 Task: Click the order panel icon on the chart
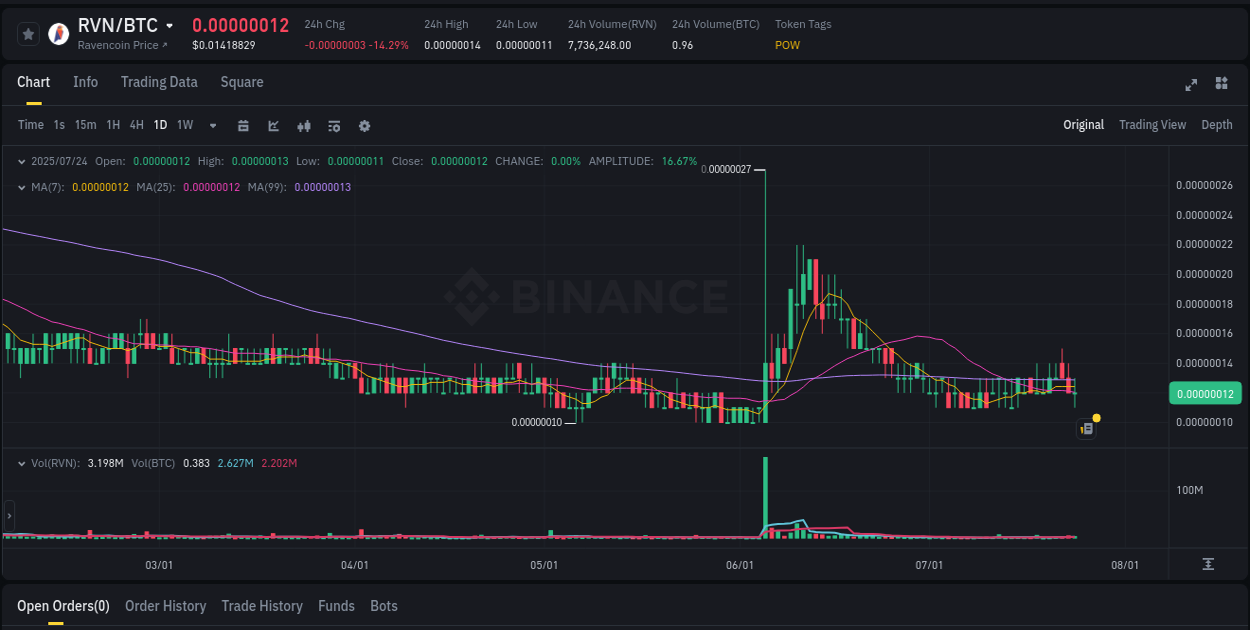point(1087,428)
